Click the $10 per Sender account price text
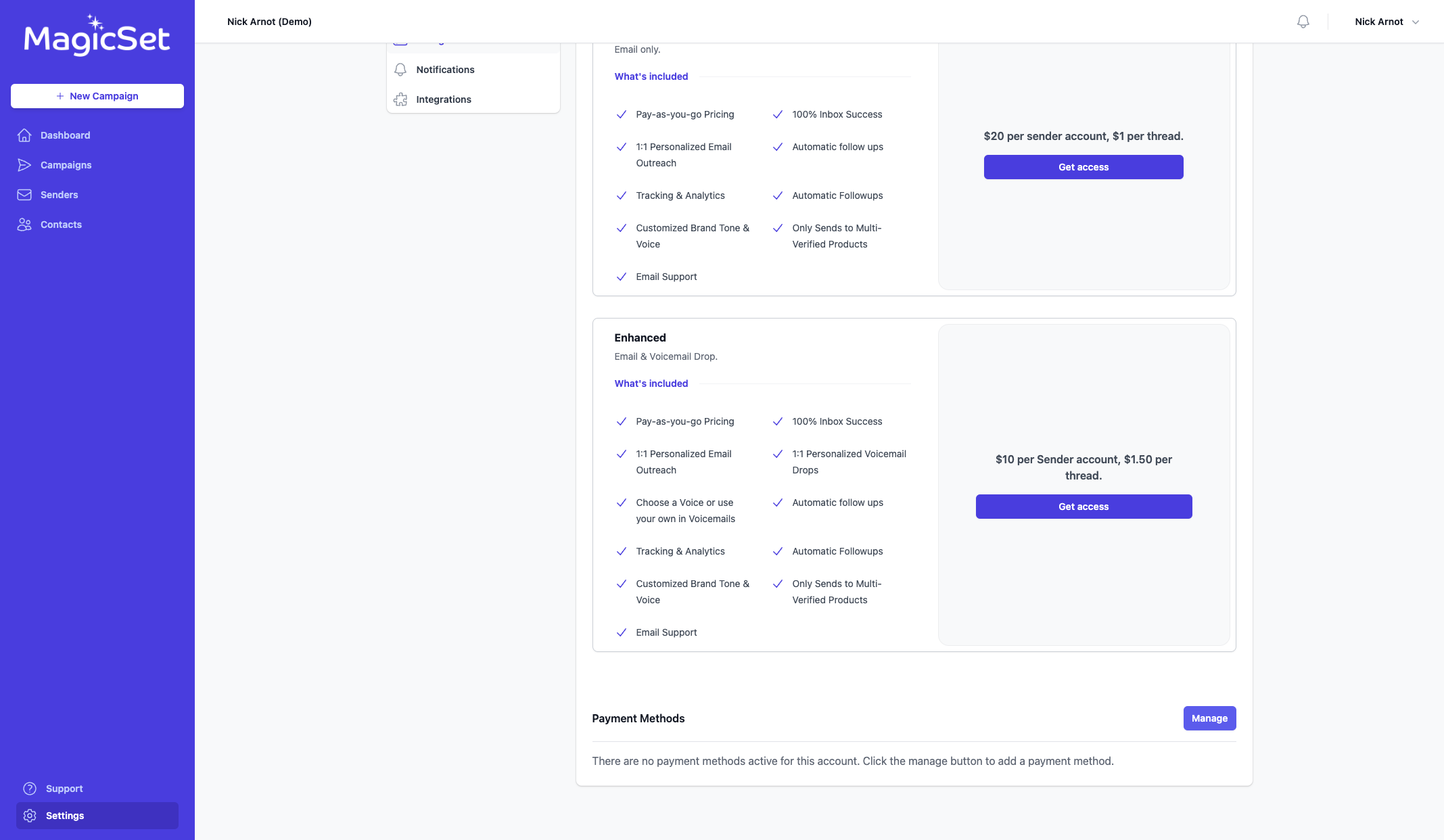 (x=1084, y=467)
